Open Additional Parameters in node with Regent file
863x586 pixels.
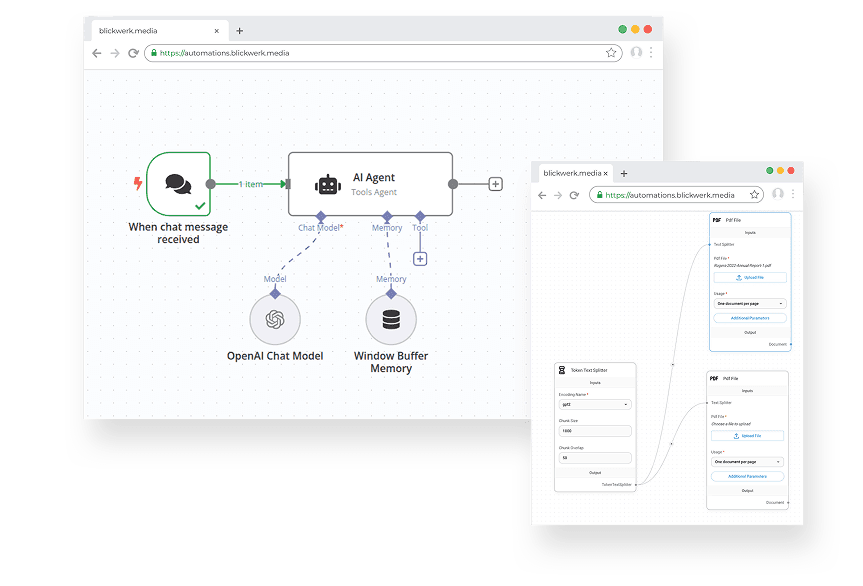point(750,318)
